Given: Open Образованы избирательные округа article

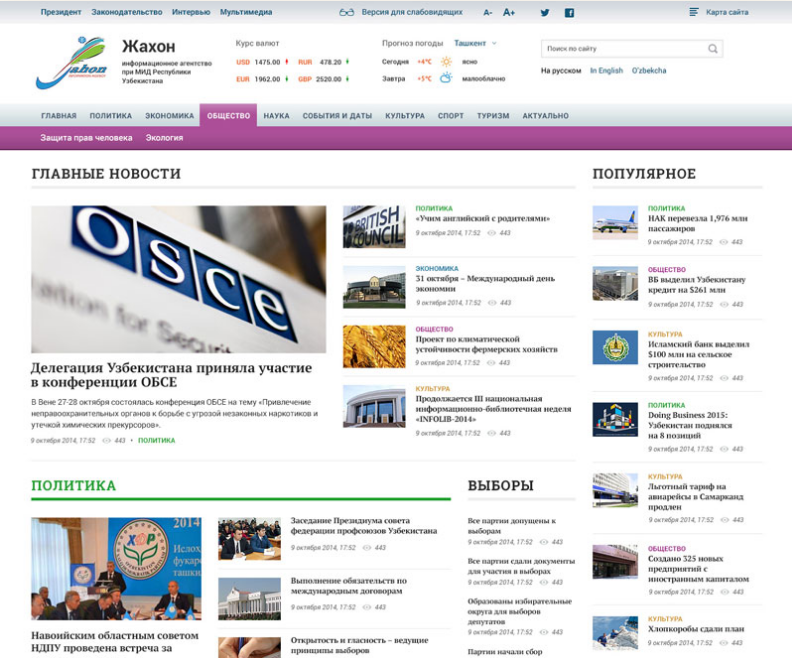Looking at the screenshot, I should [x=520, y=611].
